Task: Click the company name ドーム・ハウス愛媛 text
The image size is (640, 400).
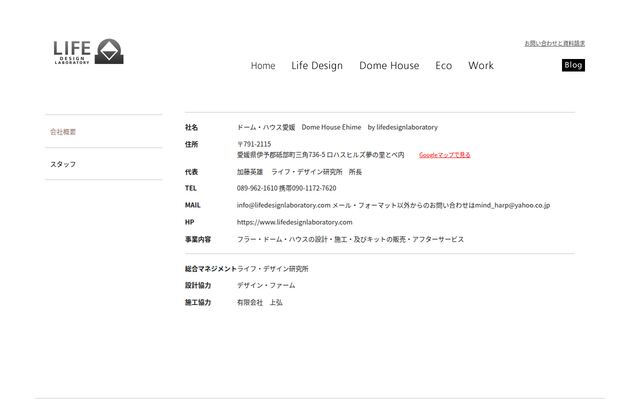Action: pyautogui.click(x=266, y=127)
